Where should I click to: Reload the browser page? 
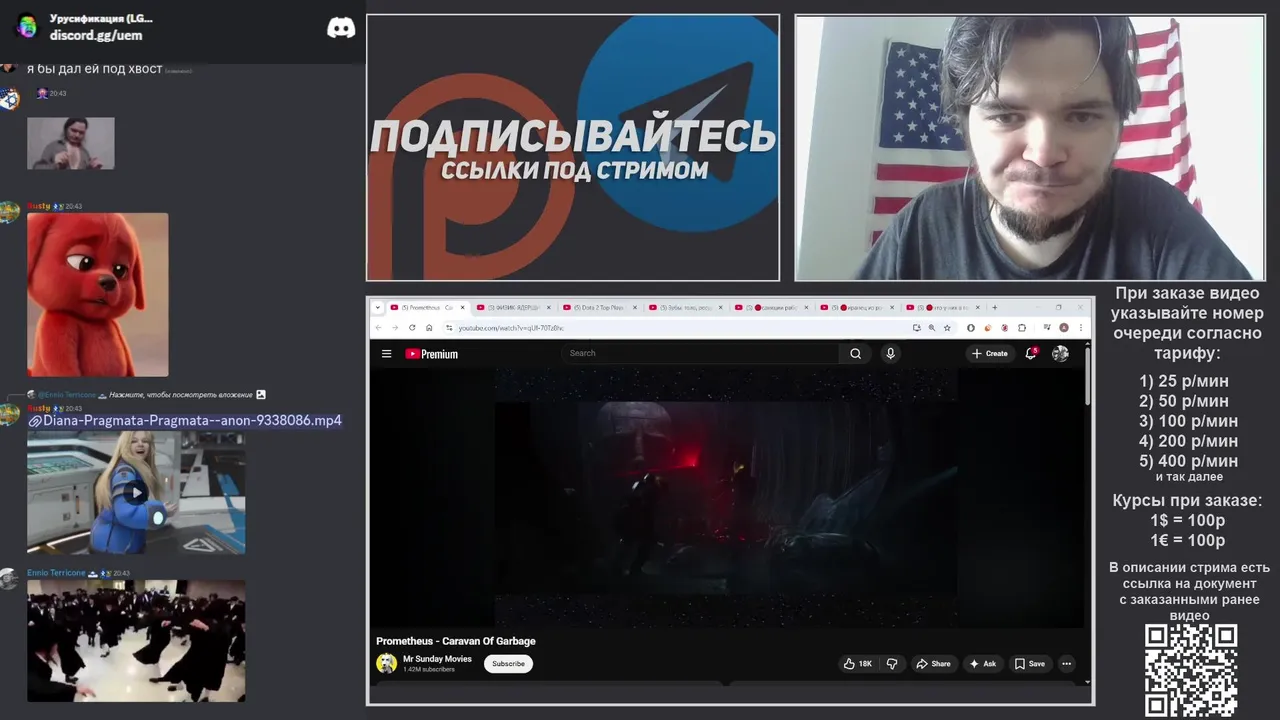412,327
